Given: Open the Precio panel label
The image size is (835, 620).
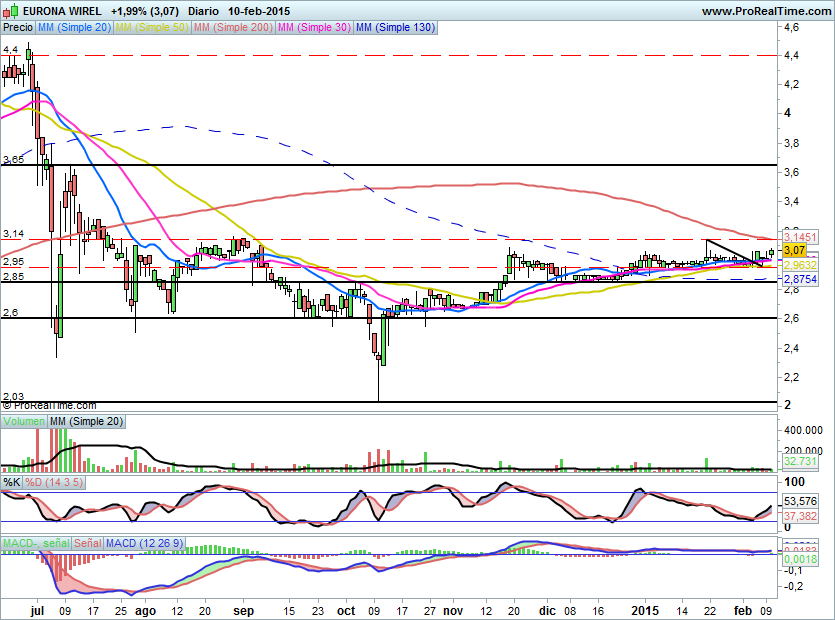Looking at the screenshot, I should pyautogui.click(x=18, y=28).
